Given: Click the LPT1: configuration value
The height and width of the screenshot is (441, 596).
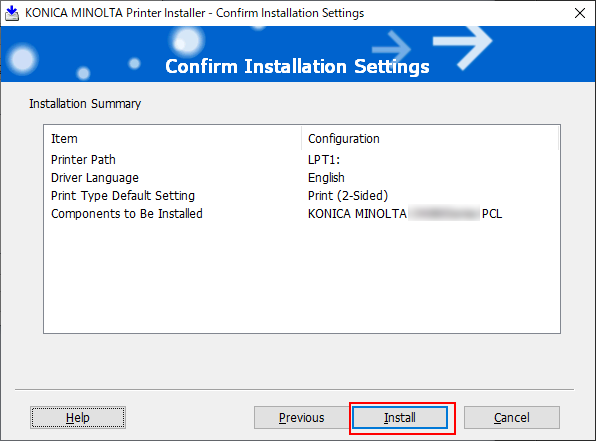Looking at the screenshot, I should pos(324,160).
